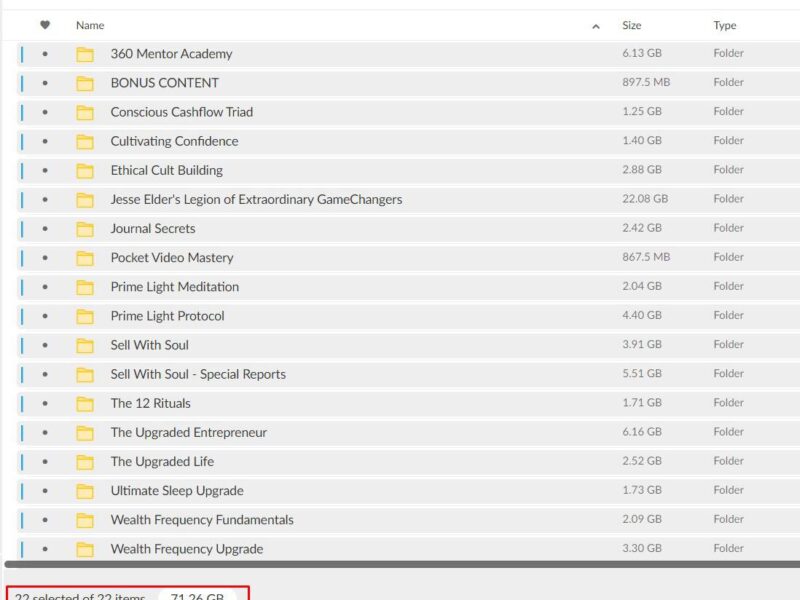Click the Name column header

tap(90, 25)
